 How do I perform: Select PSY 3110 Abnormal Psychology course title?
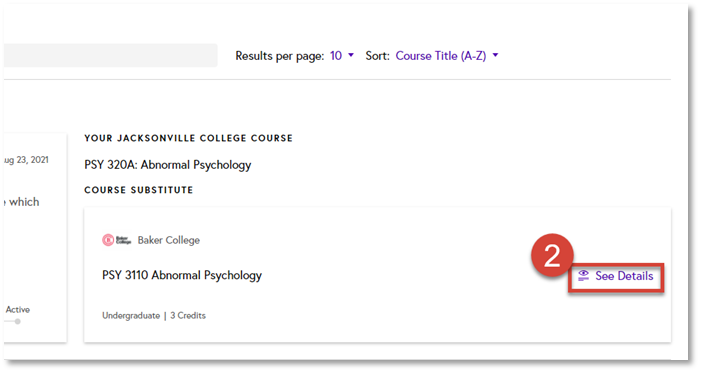coord(182,275)
